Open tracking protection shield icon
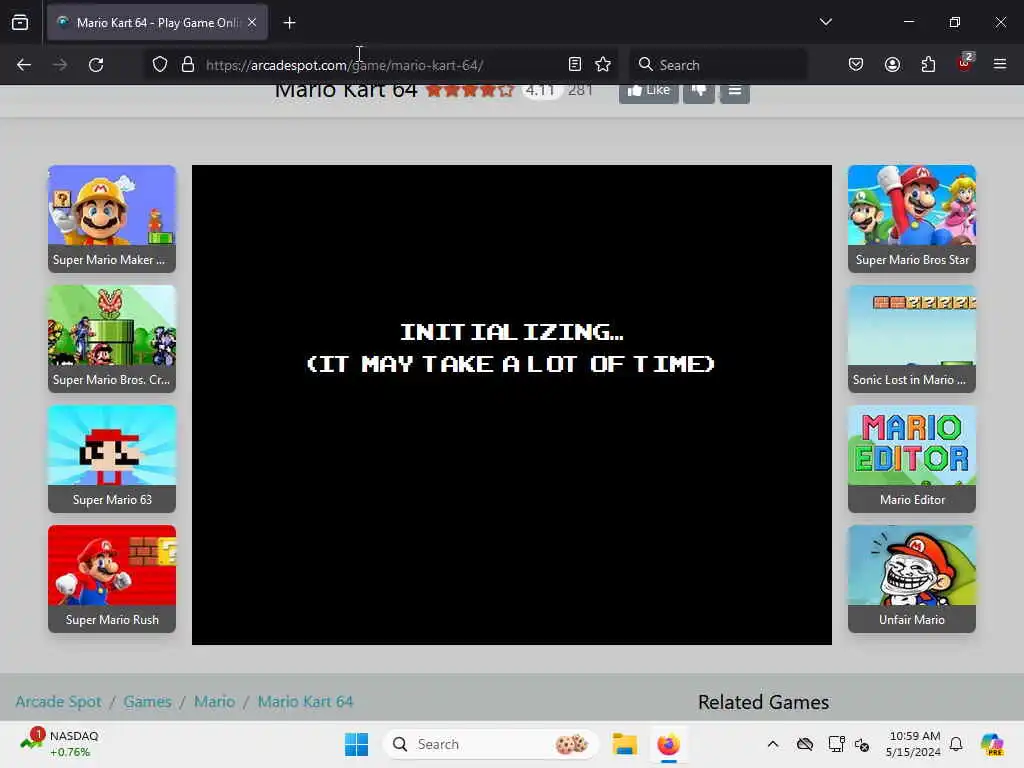The height and width of the screenshot is (768, 1024). coord(160,65)
